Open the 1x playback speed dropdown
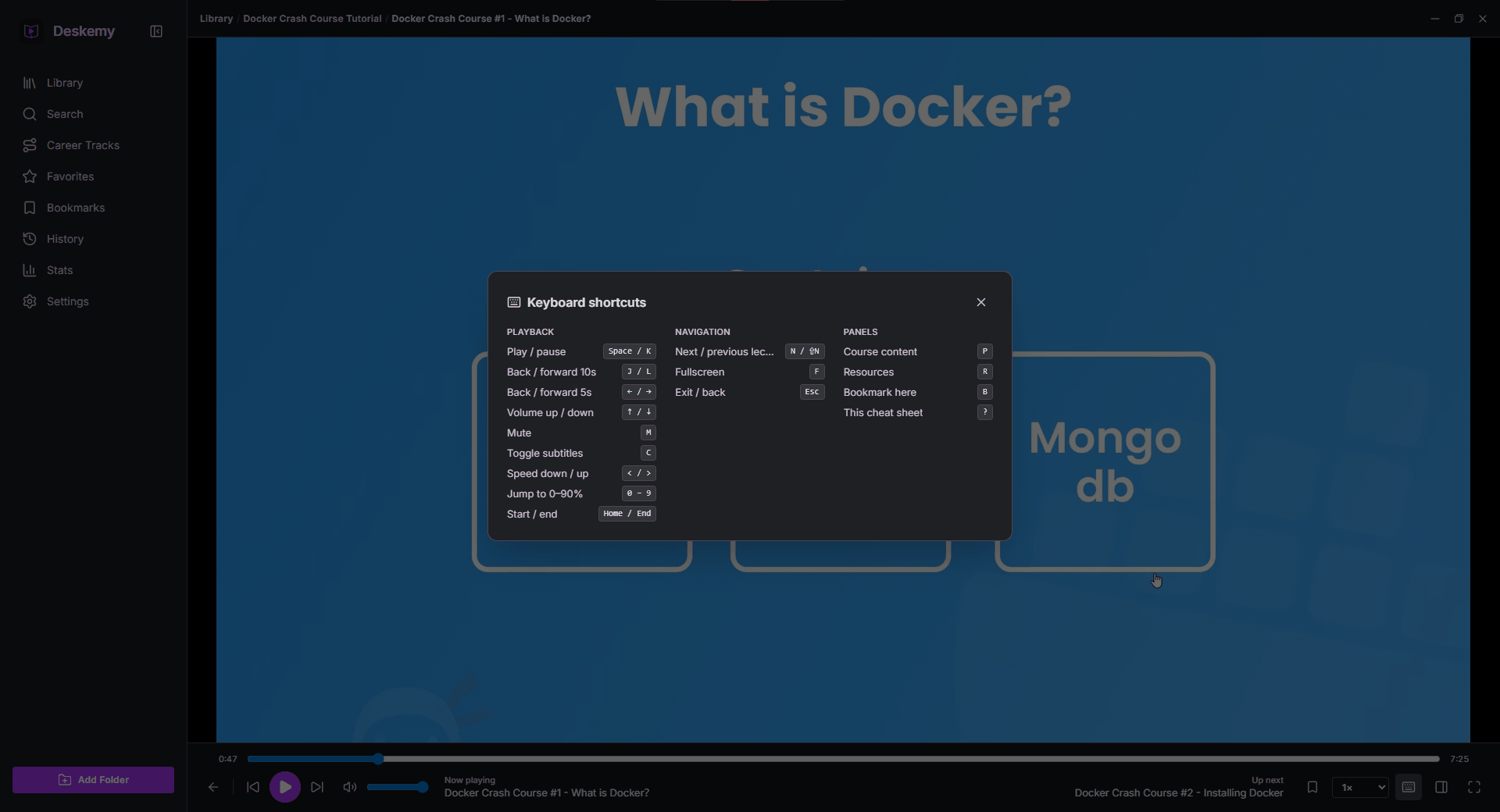The height and width of the screenshot is (812, 1500). click(1361, 787)
